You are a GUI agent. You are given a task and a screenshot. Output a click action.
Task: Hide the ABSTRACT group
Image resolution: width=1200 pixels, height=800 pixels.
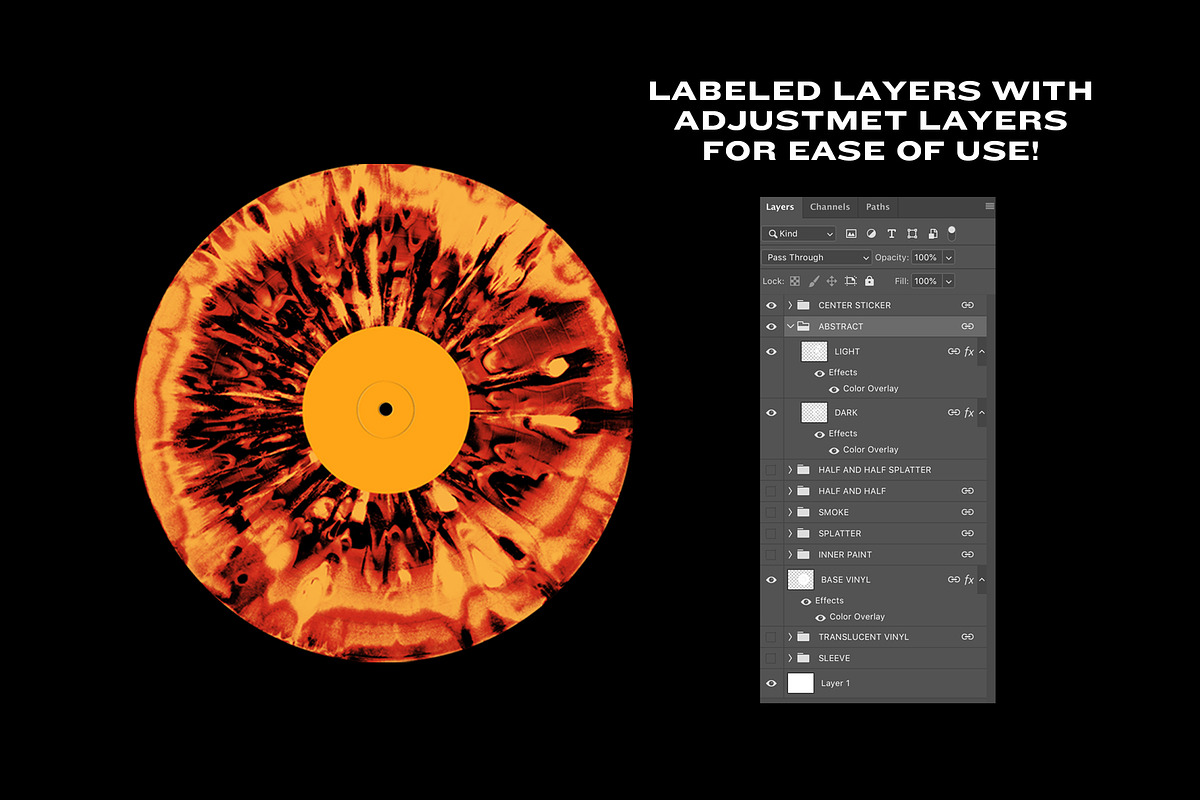tap(771, 327)
